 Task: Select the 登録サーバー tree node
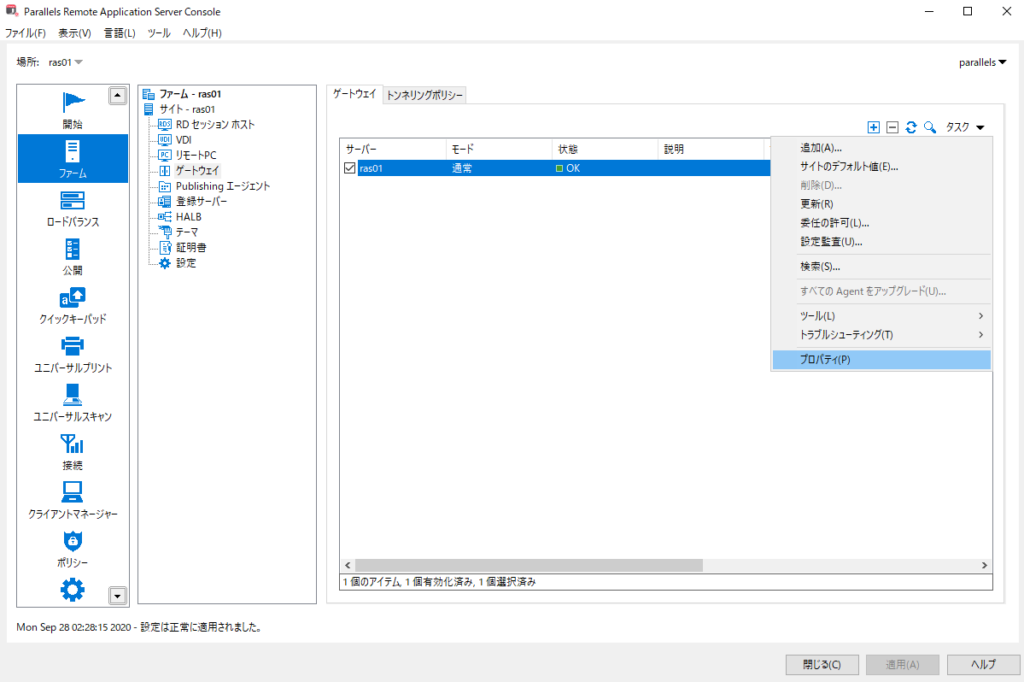coord(201,201)
